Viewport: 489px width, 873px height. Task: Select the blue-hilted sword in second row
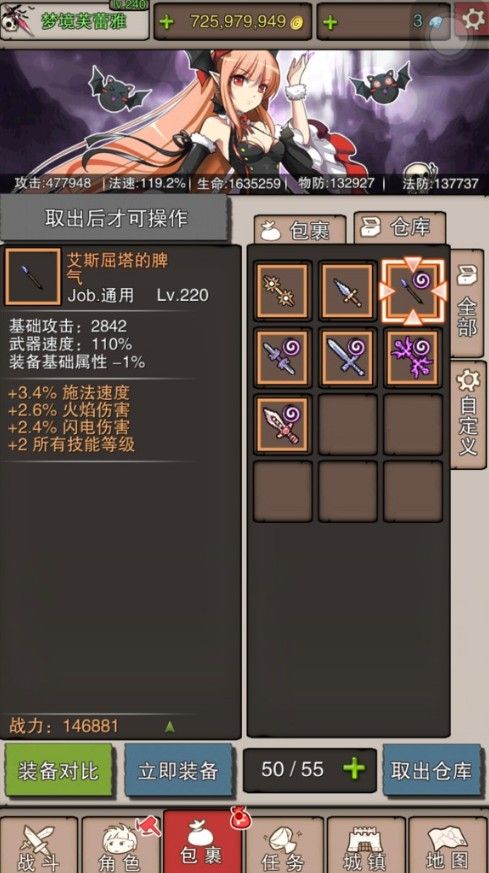tap(282, 357)
